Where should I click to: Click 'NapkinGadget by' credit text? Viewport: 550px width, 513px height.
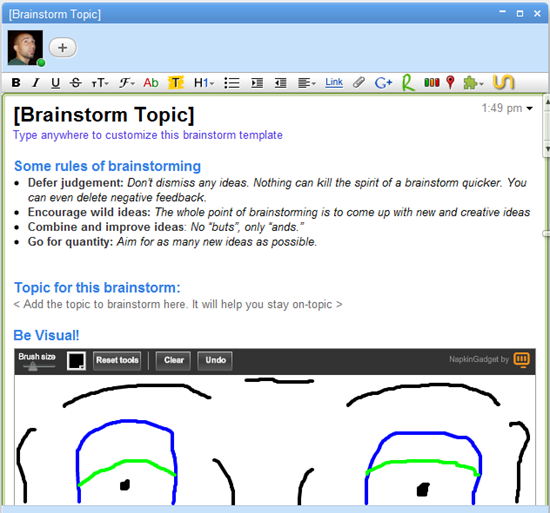tap(479, 359)
